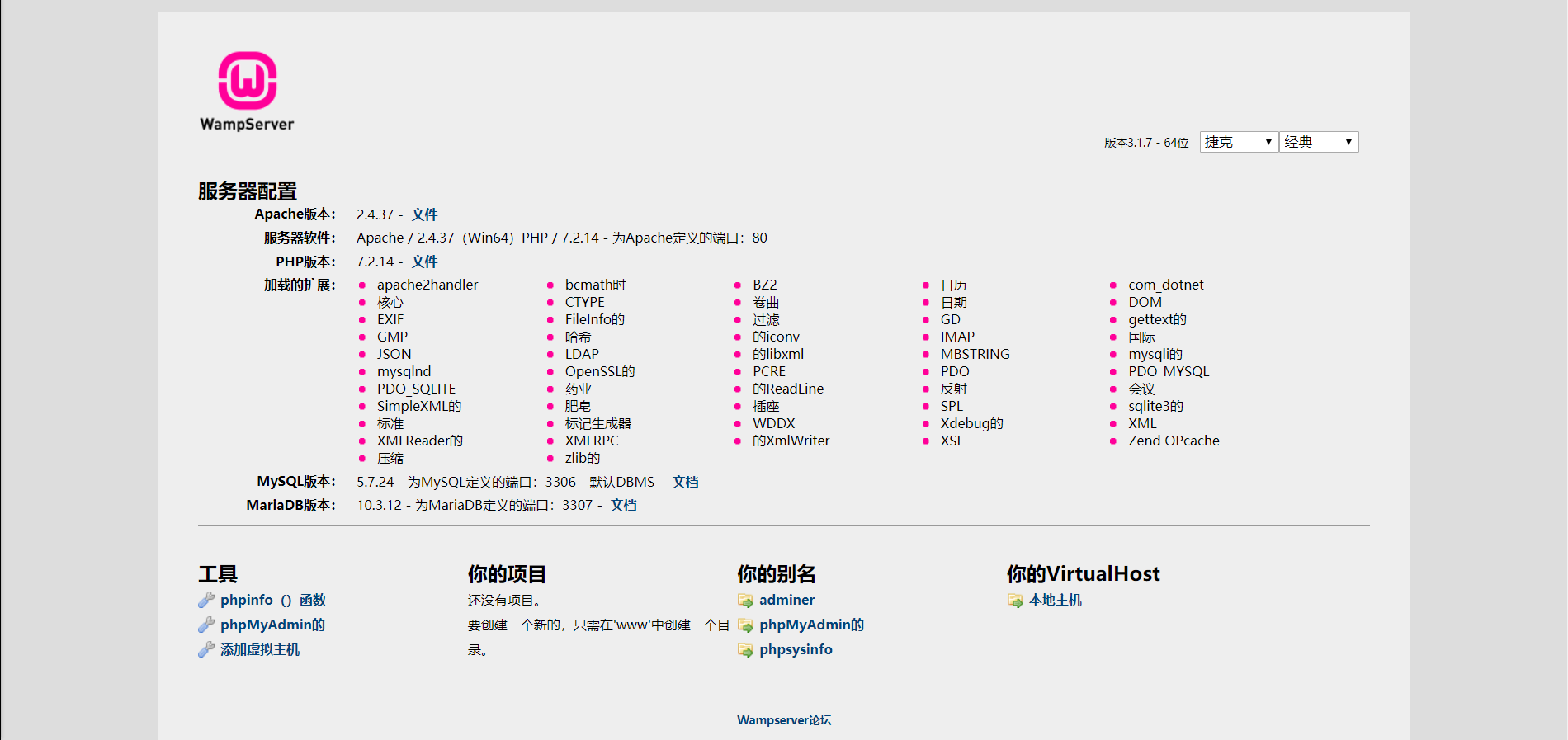This screenshot has height=740, width=1568.
Task: Visit the Wampserver论坛 footer link
Action: pos(784,720)
